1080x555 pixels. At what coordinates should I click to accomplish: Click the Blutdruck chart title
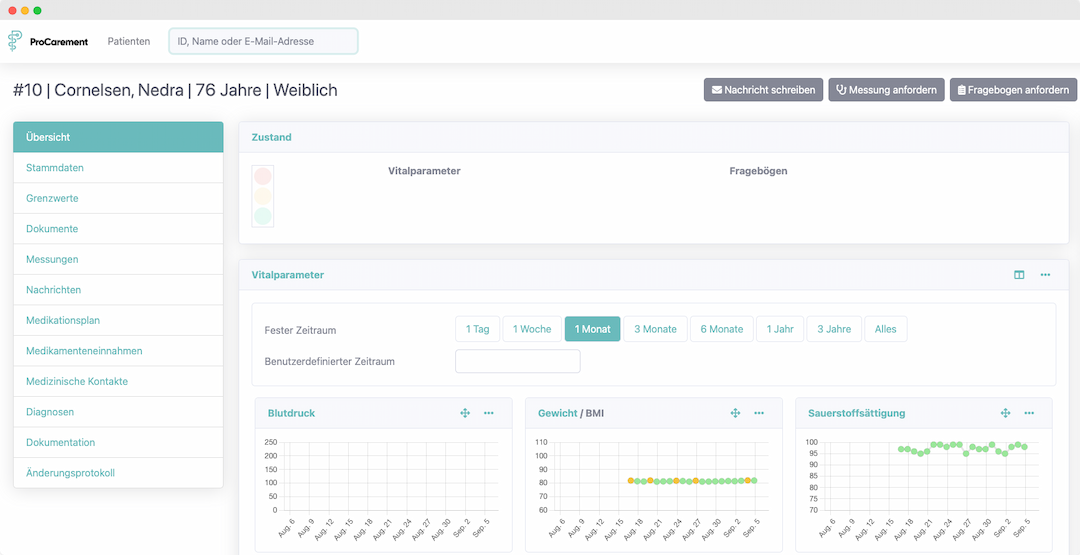coord(291,413)
